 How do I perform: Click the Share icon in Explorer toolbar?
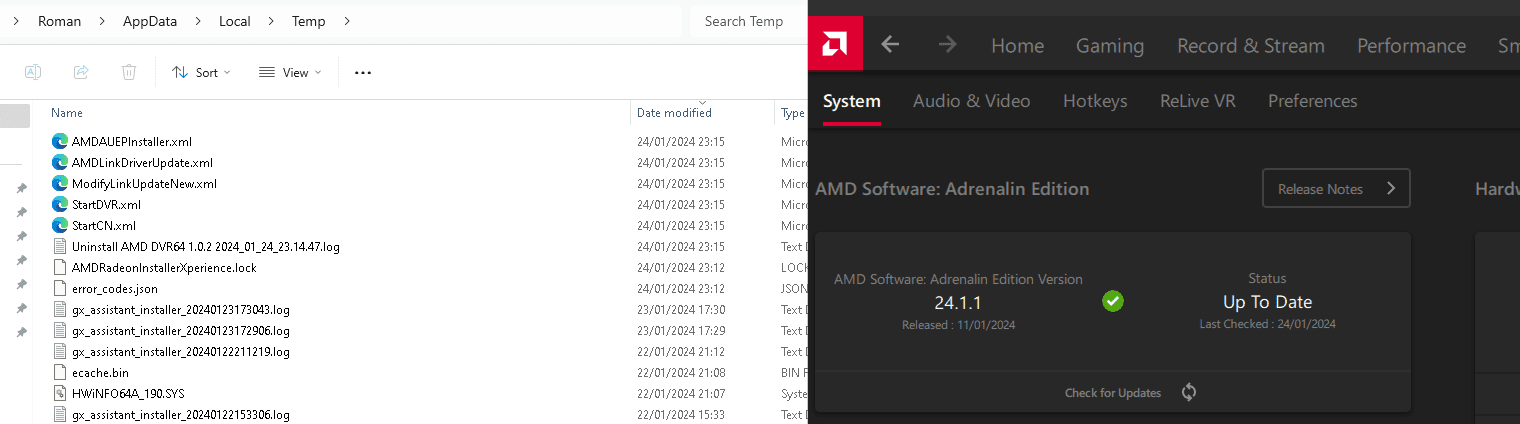point(81,72)
